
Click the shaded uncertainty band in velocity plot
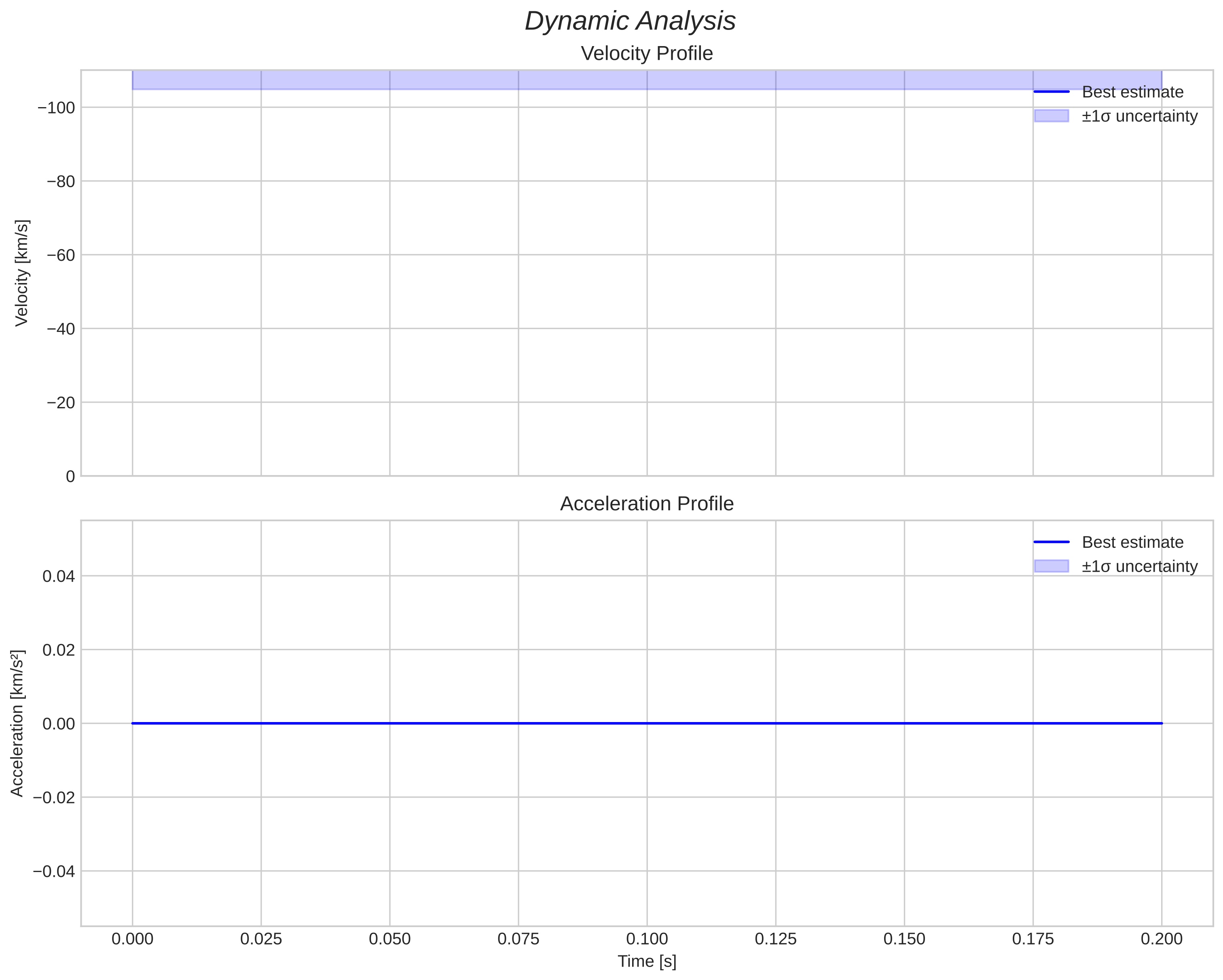tap(567, 80)
